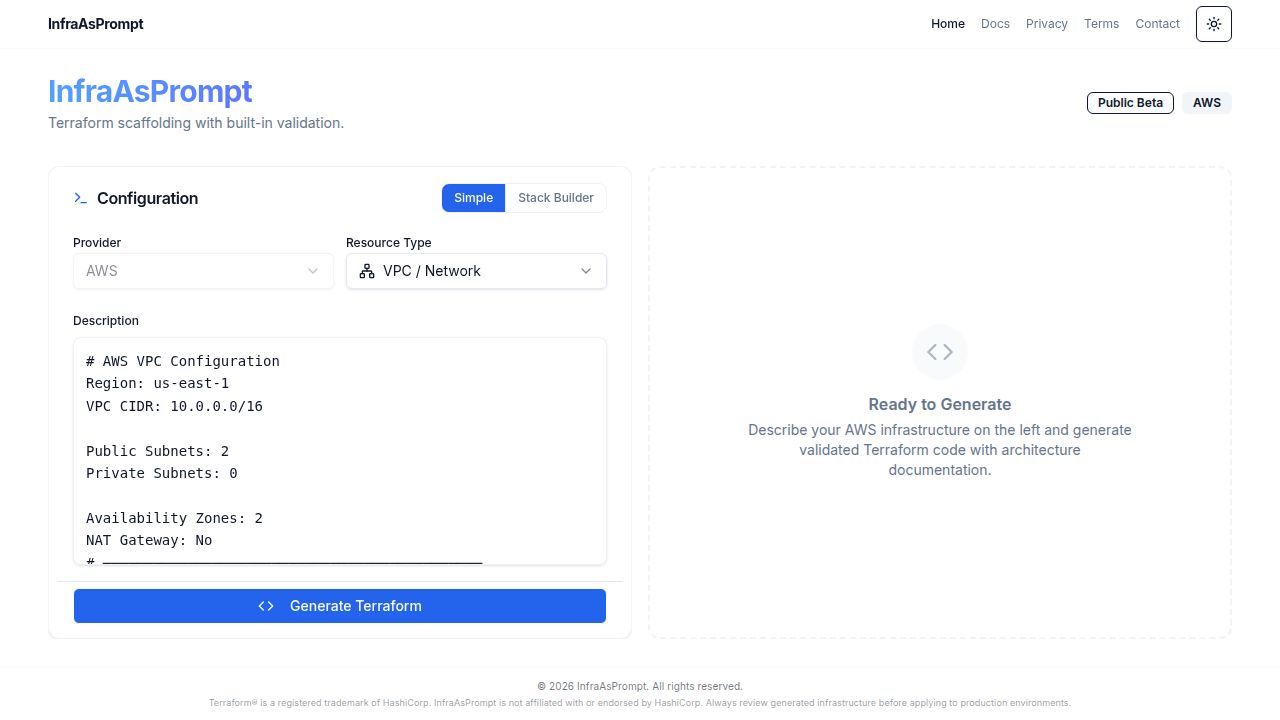Expand the VPC / Network chevron arrow
The height and width of the screenshot is (720, 1280).
click(586, 271)
